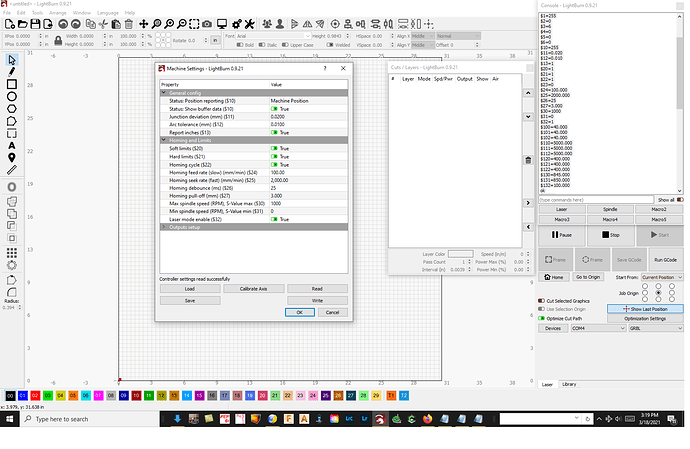Click the Zoom to frame selection icon
Image resolution: width=690 pixels, height=449 pixels.
[194, 24]
